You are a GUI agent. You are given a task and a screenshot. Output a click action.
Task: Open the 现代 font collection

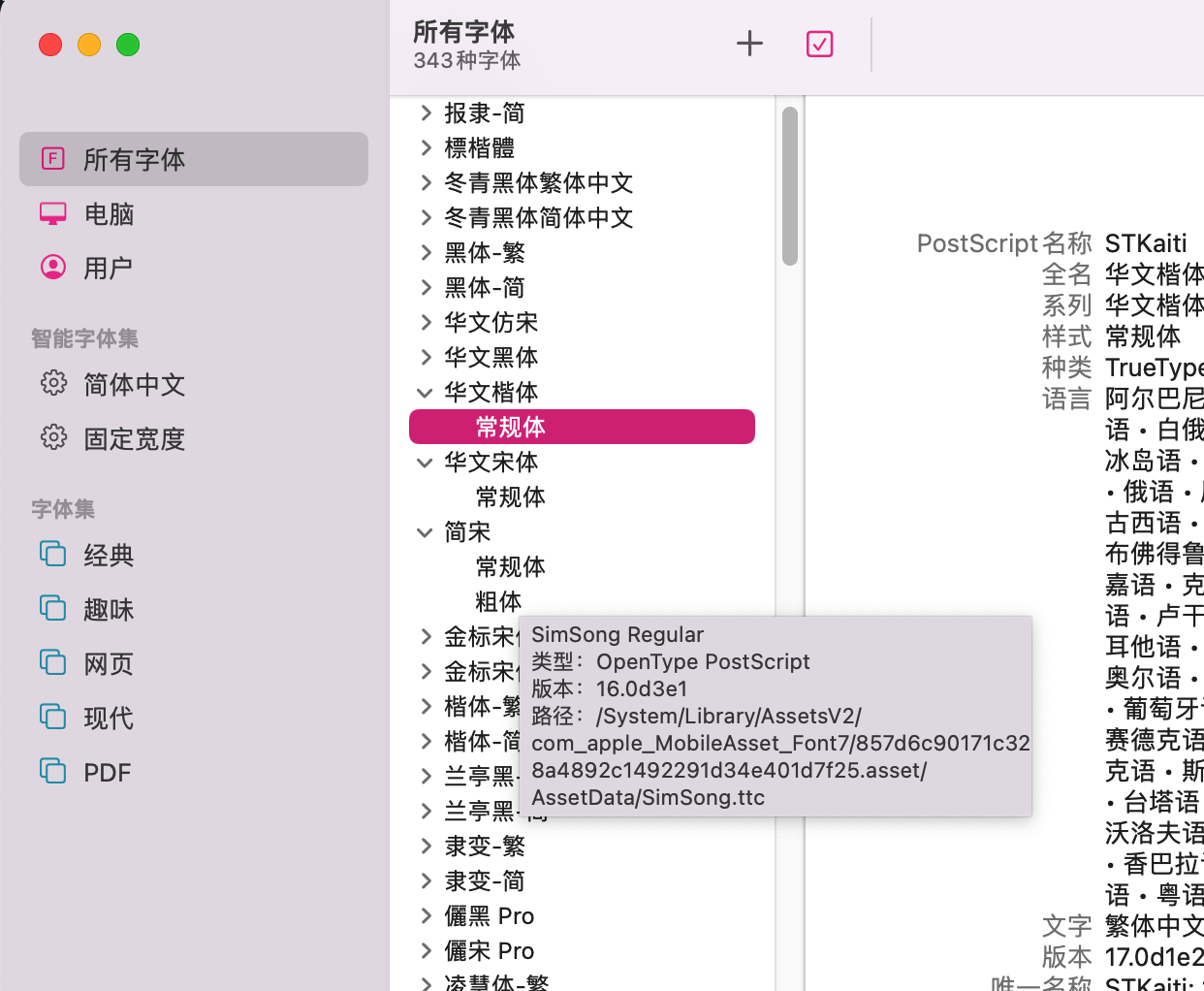click(x=108, y=718)
